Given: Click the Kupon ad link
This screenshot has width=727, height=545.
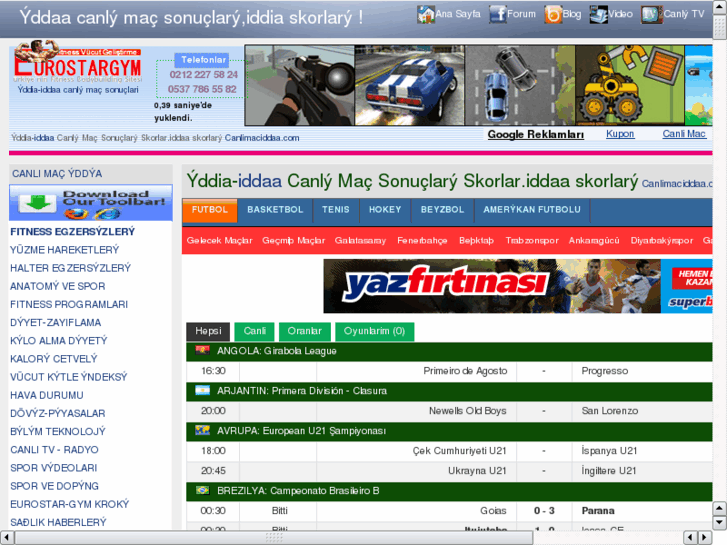Looking at the screenshot, I should pyautogui.click(x=620, y=134).
